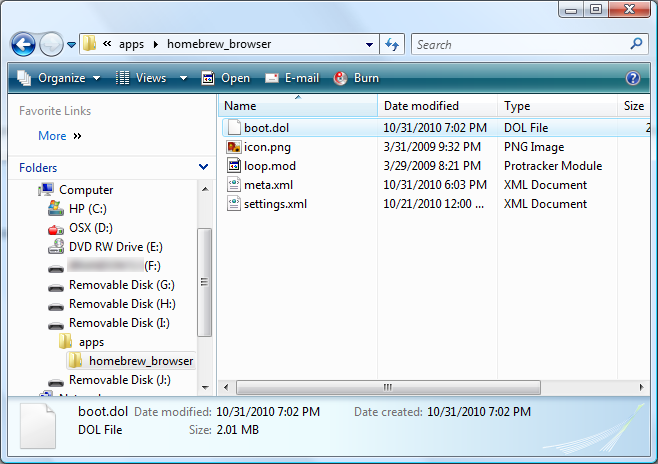The height and width of the screenshot is (464, 658).
Task: Click the folder tree vertical scrollbar thumb
Action: click(204, 282)
